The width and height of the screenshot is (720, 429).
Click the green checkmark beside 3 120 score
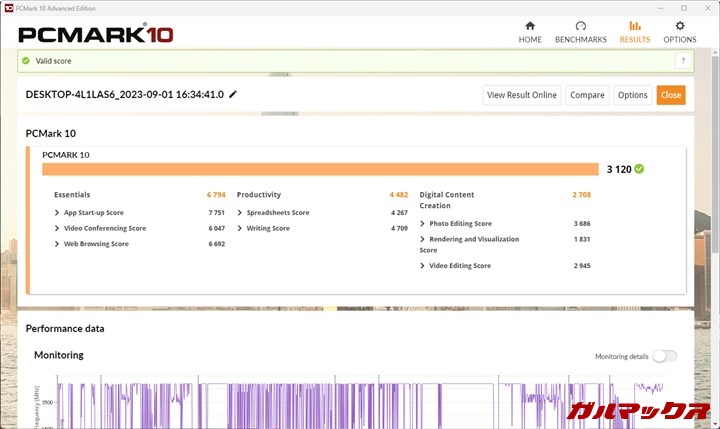(x=639, y=169)
